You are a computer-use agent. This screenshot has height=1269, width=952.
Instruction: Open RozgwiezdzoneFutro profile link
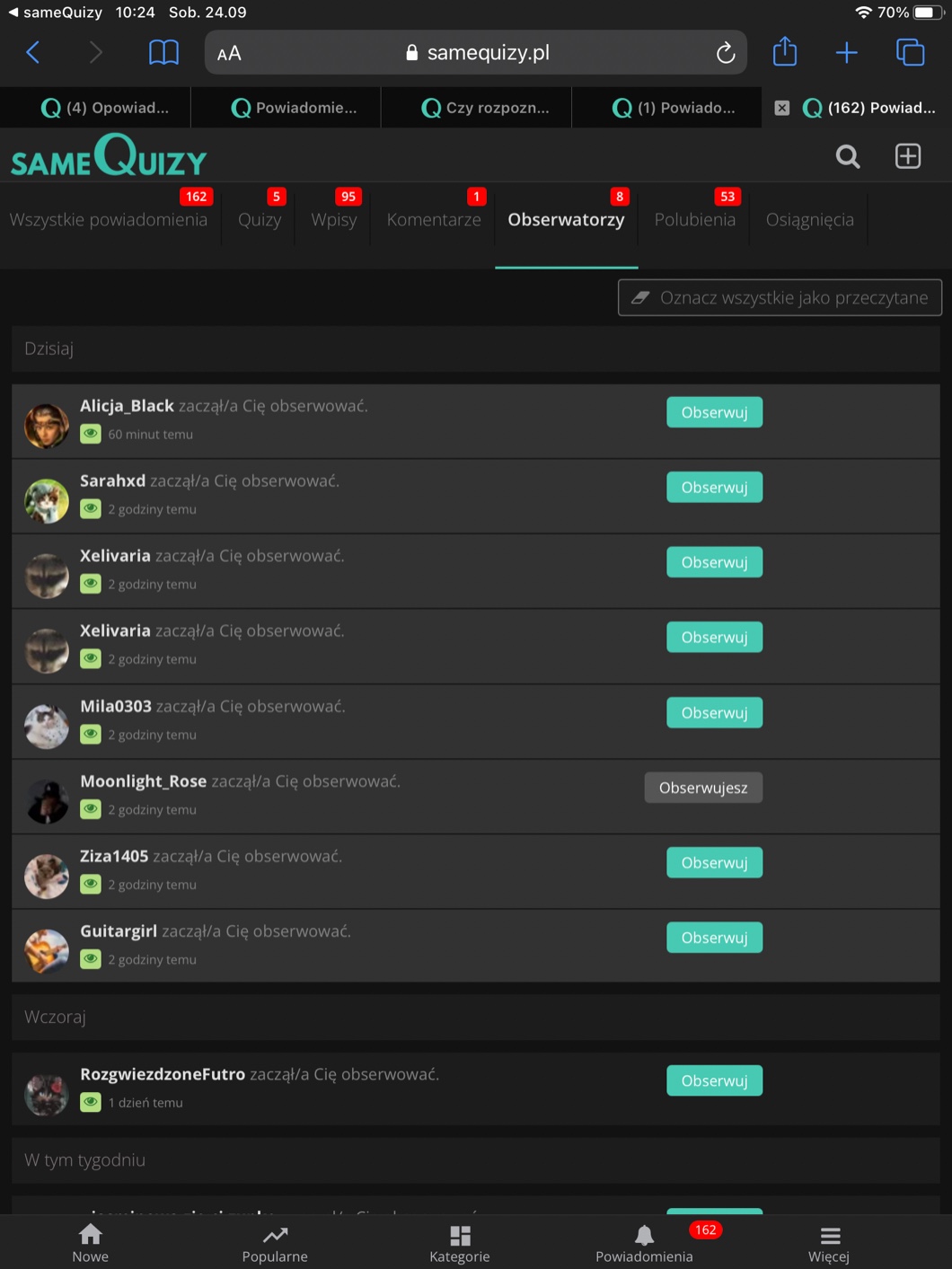click(x=162, y=1074)
